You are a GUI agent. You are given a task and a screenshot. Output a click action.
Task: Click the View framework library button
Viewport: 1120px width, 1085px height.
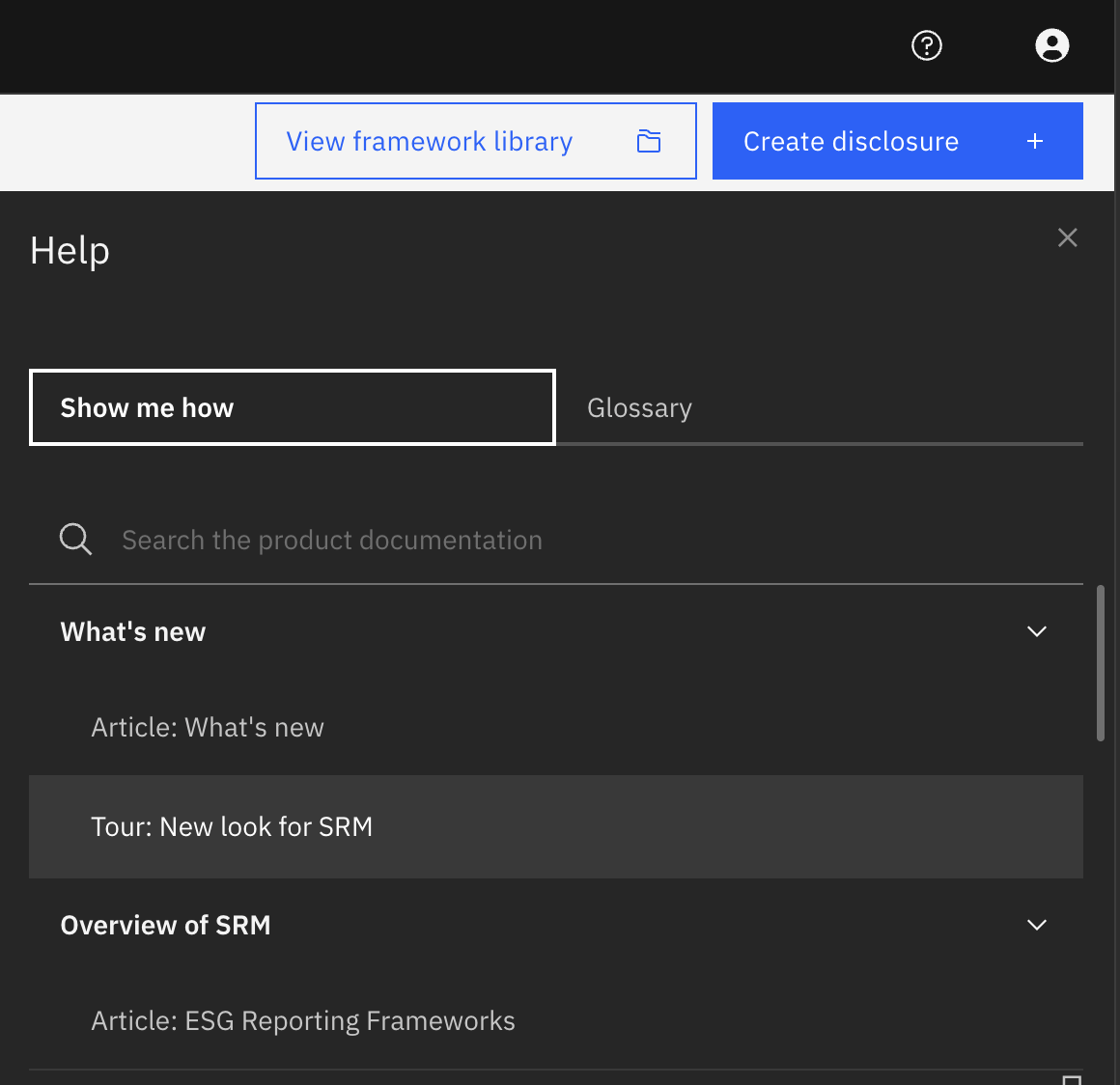coord(430,142)
